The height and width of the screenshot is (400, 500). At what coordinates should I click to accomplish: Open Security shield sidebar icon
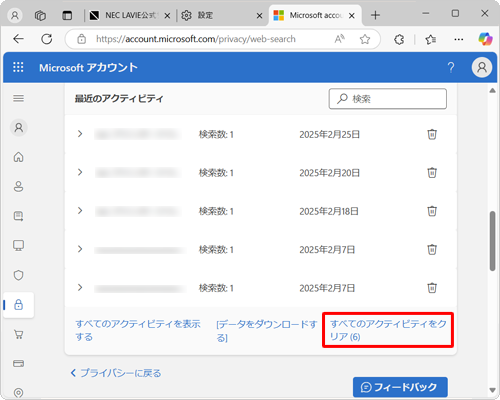point(19,275)
